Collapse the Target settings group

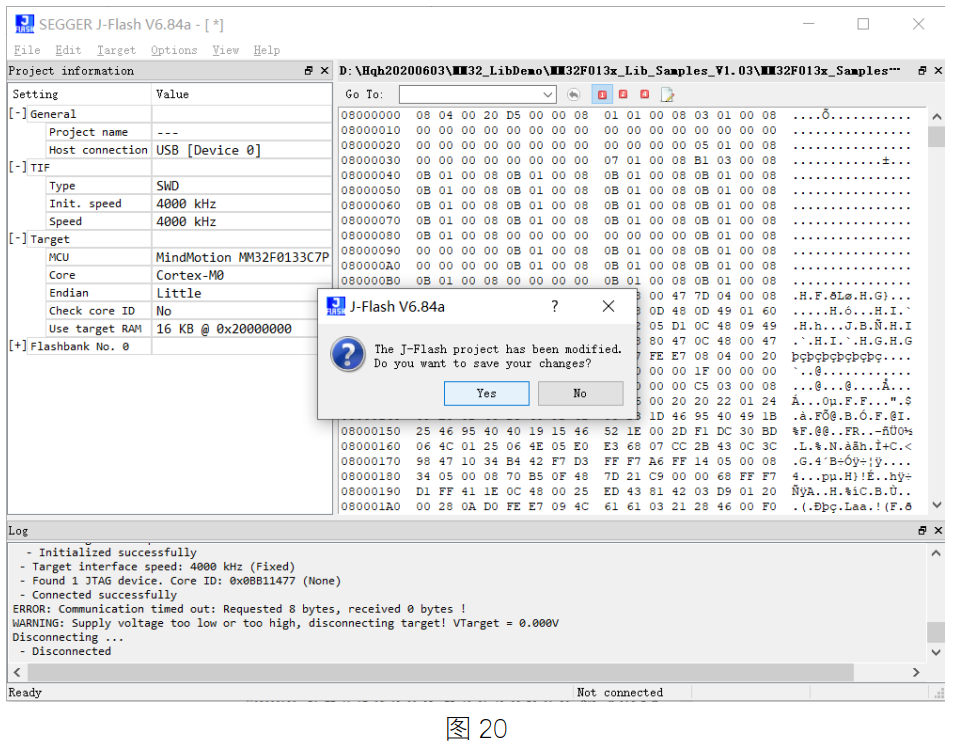click(x=17, y=239)
